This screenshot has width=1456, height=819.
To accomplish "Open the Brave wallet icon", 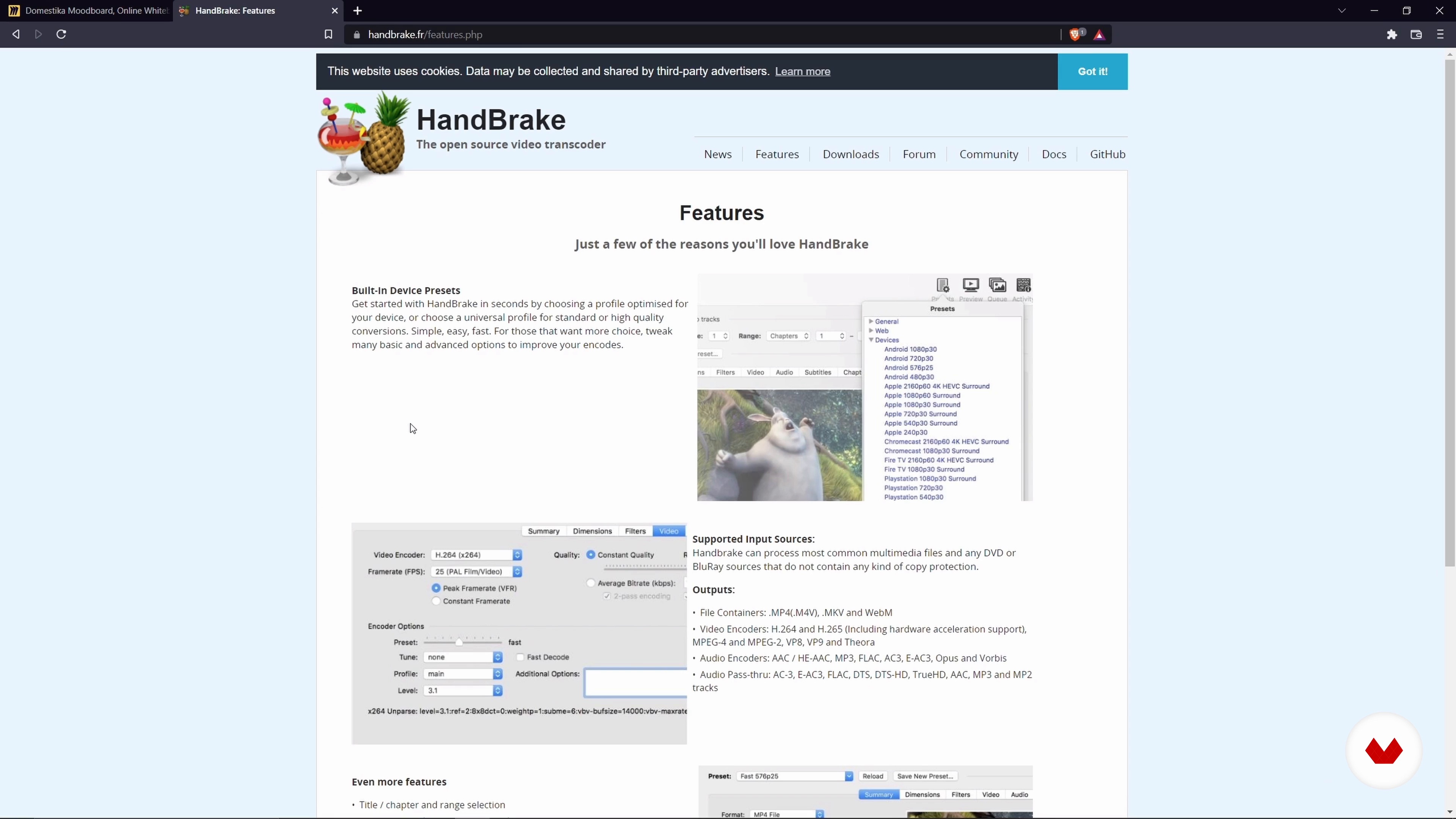I will tap(1416, 35).
